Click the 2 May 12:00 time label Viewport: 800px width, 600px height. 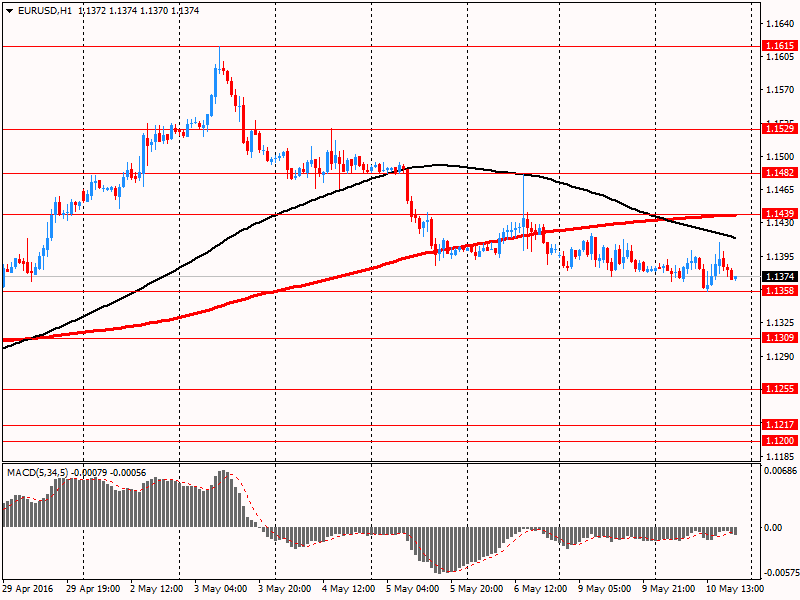click(x=157, y=589)
